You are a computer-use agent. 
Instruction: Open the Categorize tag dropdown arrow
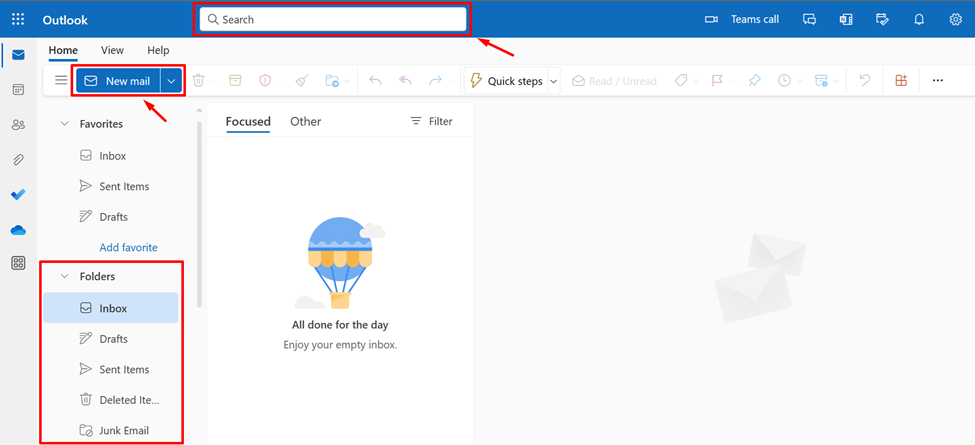(696, 81)
